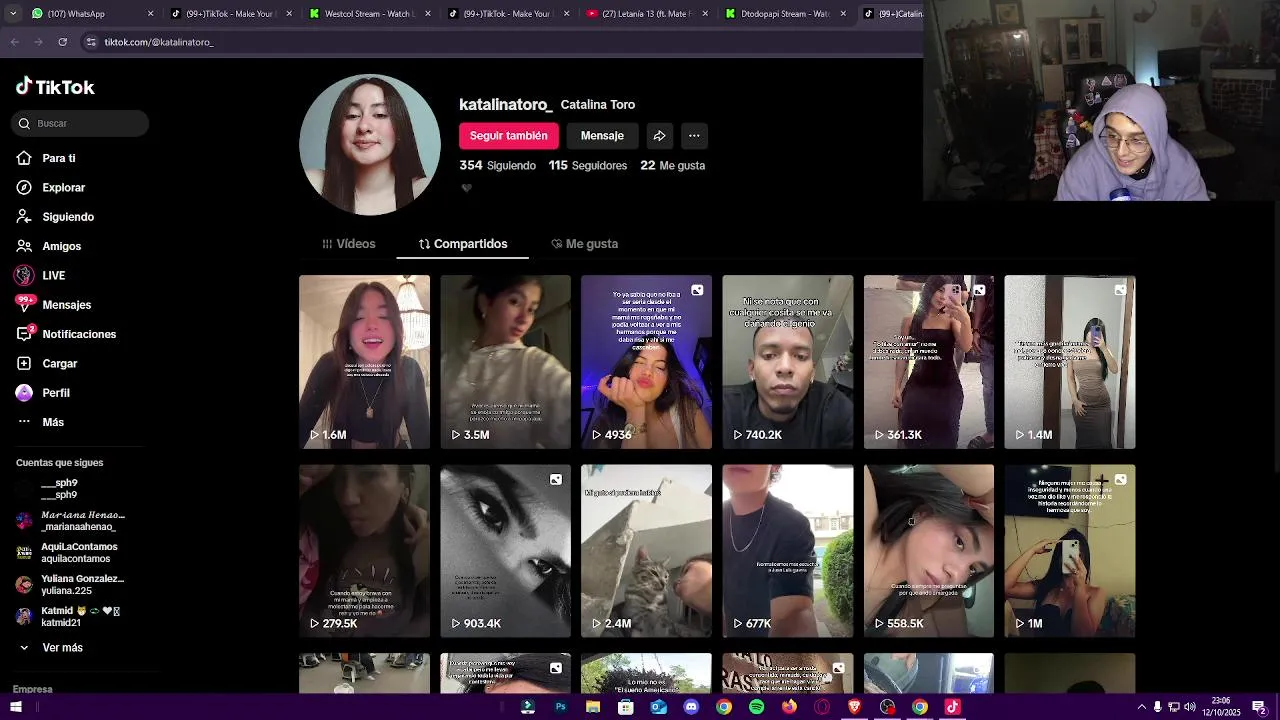Screen dimensions: 1280x720
Task: Open the cat video with 2.4M views
Action: pyautogui.click(x=646, y=551)
